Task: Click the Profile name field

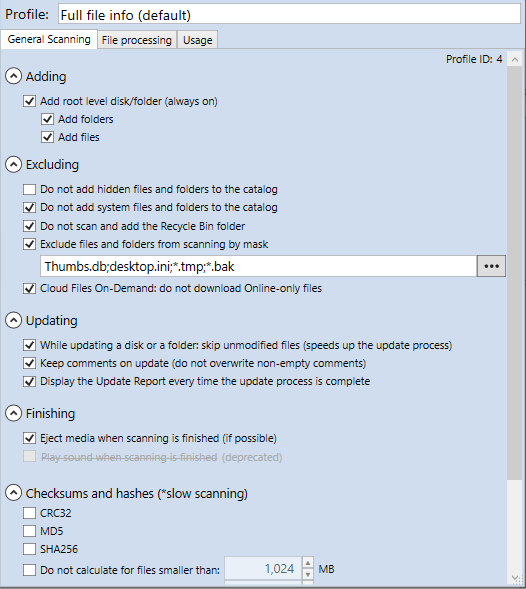Action: (289, 15)
